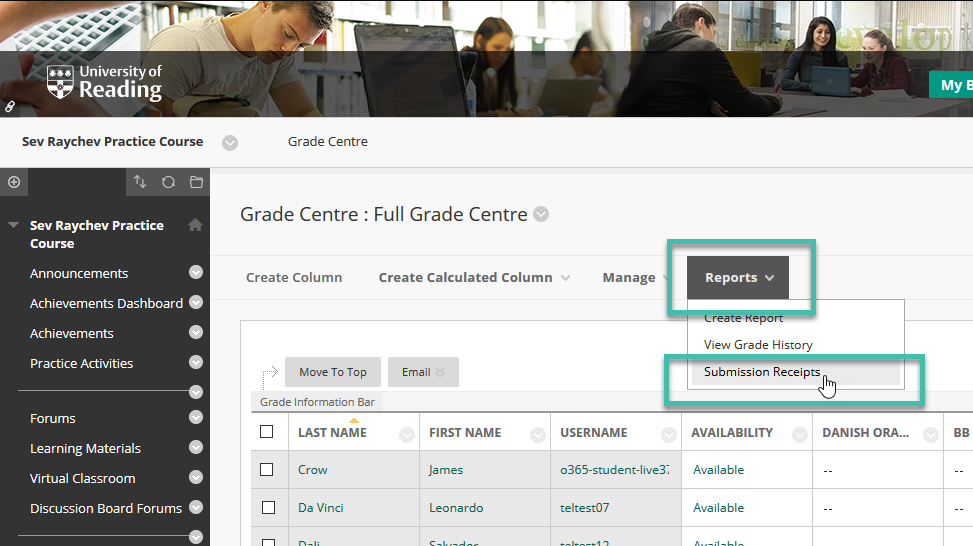973x546 pixels.
Task: Sort by Last Name column header
Action: (333, 432)
